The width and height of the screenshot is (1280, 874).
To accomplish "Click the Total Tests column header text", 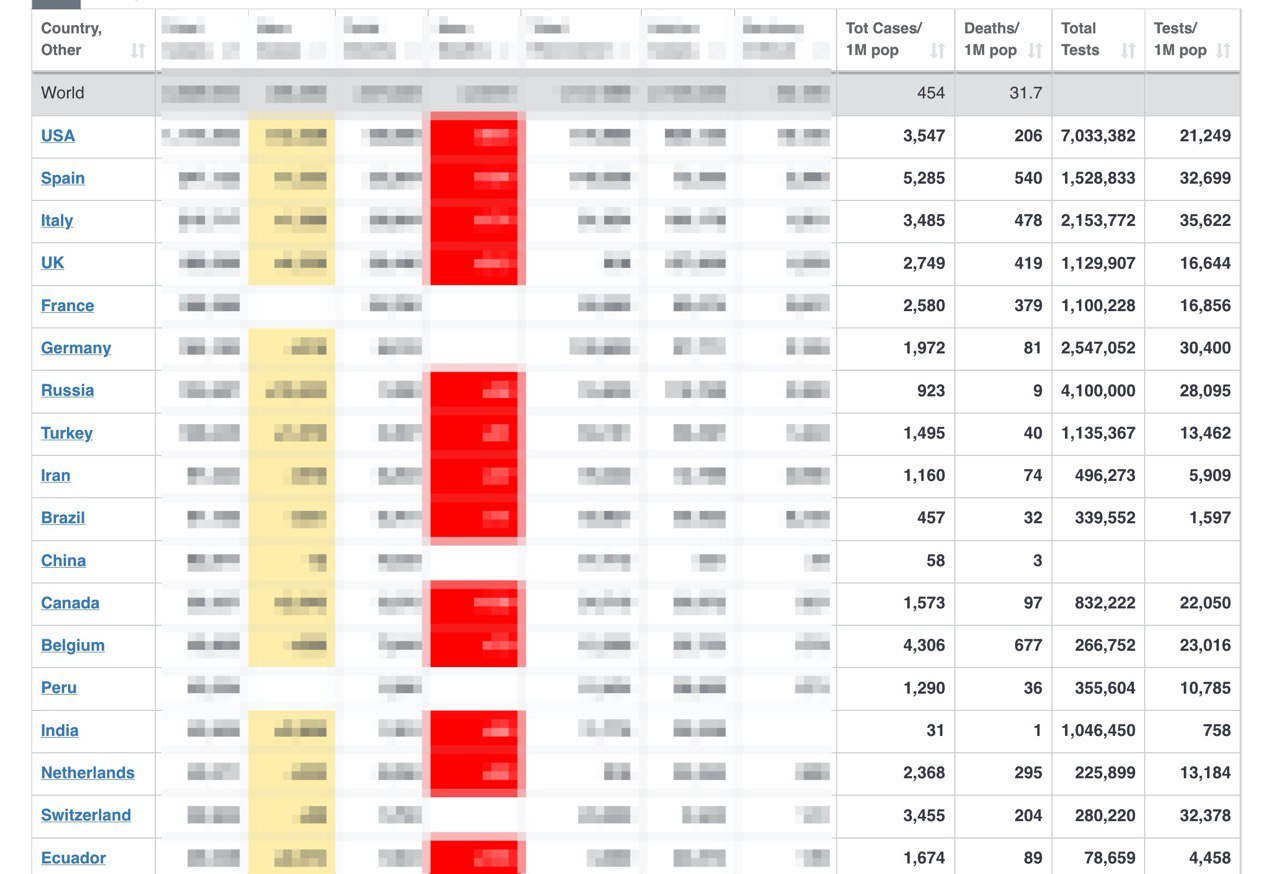I will point(1080,39).
